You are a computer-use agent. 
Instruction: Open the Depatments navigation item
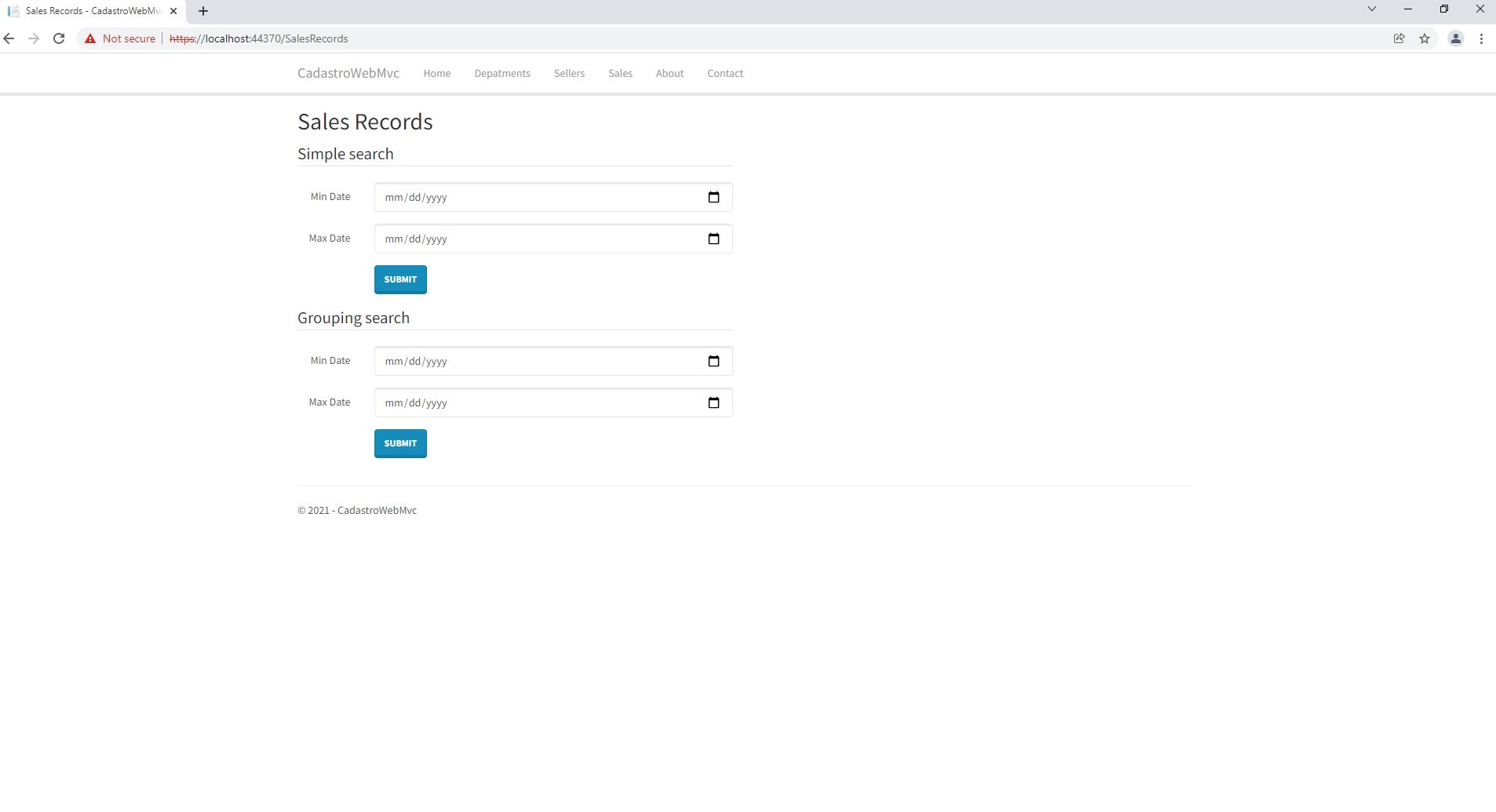[x=502, y=73]
